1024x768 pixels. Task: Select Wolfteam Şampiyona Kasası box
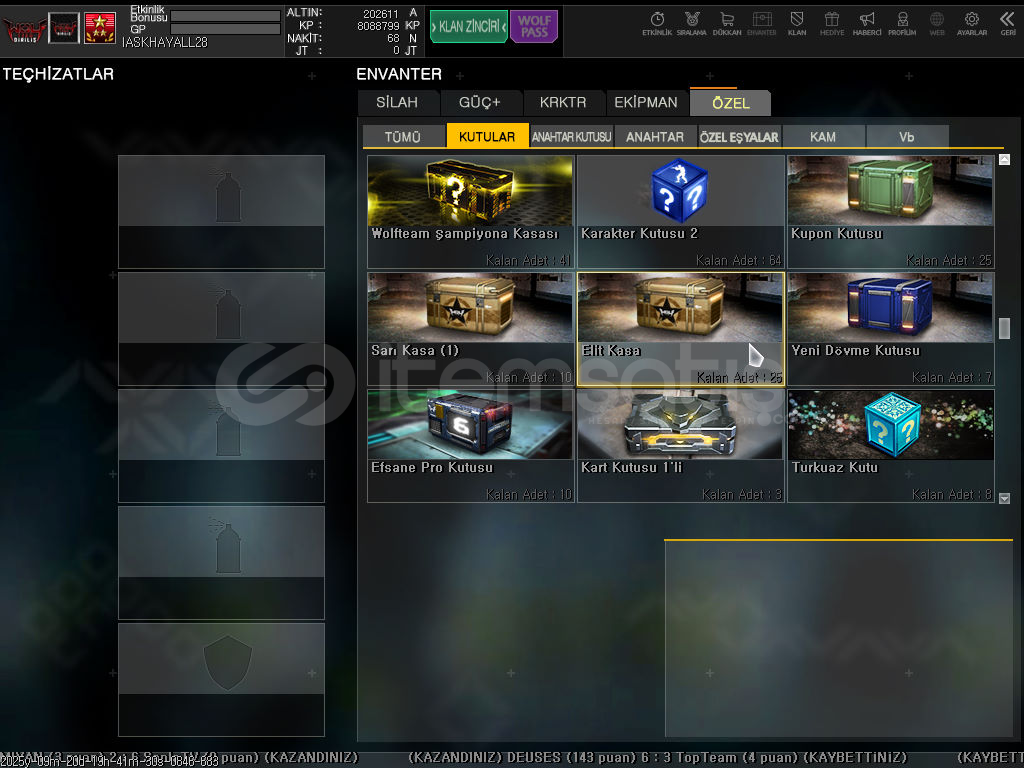click(470, 212)
